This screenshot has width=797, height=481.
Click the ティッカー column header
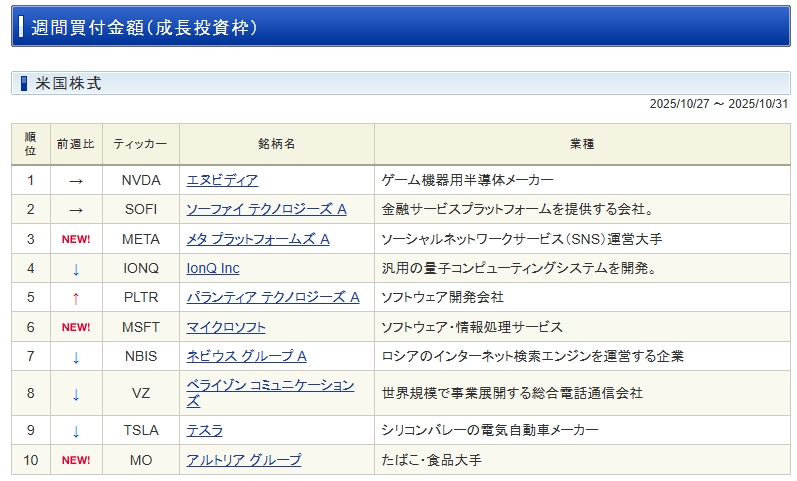point(141,144)
